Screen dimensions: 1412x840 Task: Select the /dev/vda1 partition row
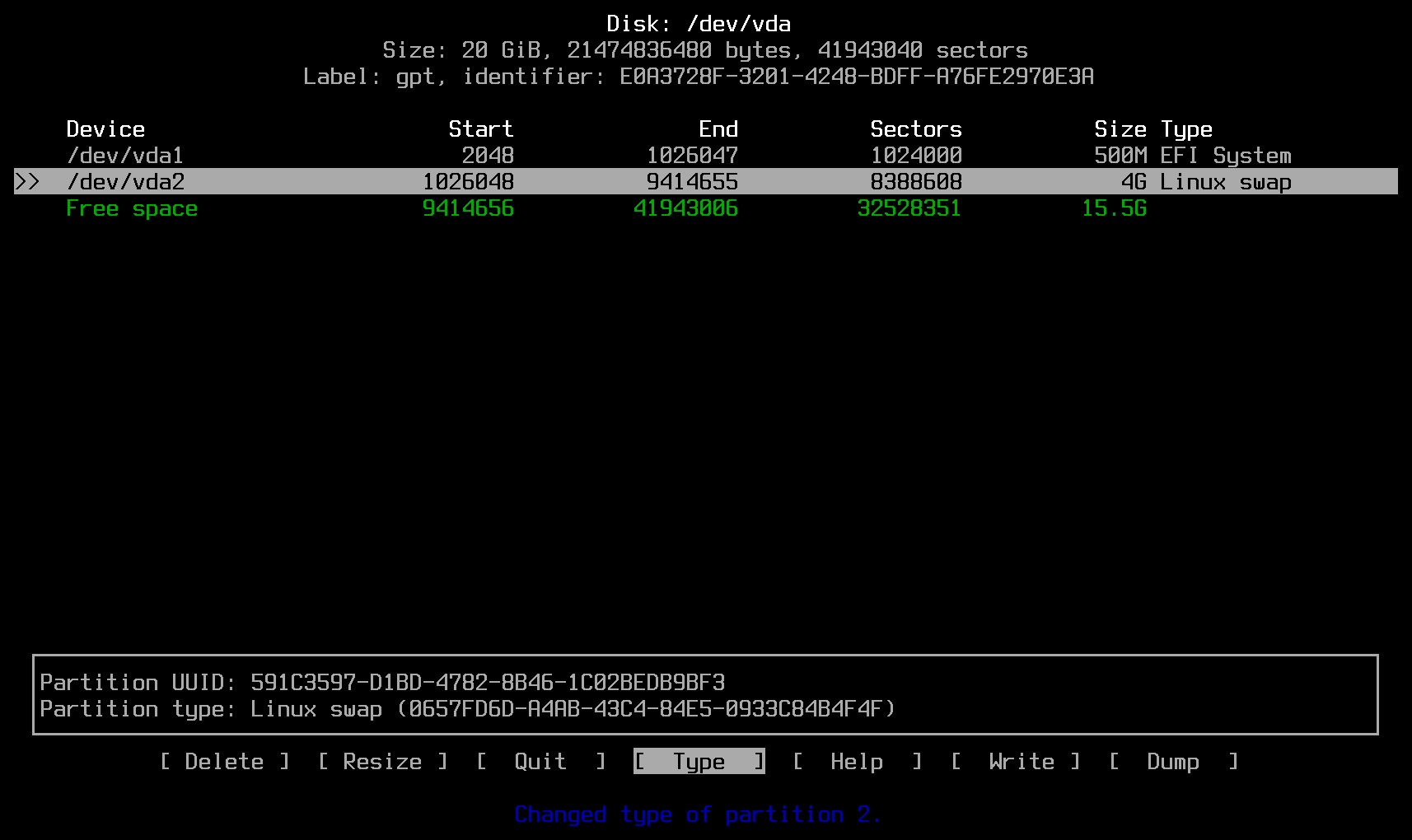pyautogui.click(x=706, y=156)
